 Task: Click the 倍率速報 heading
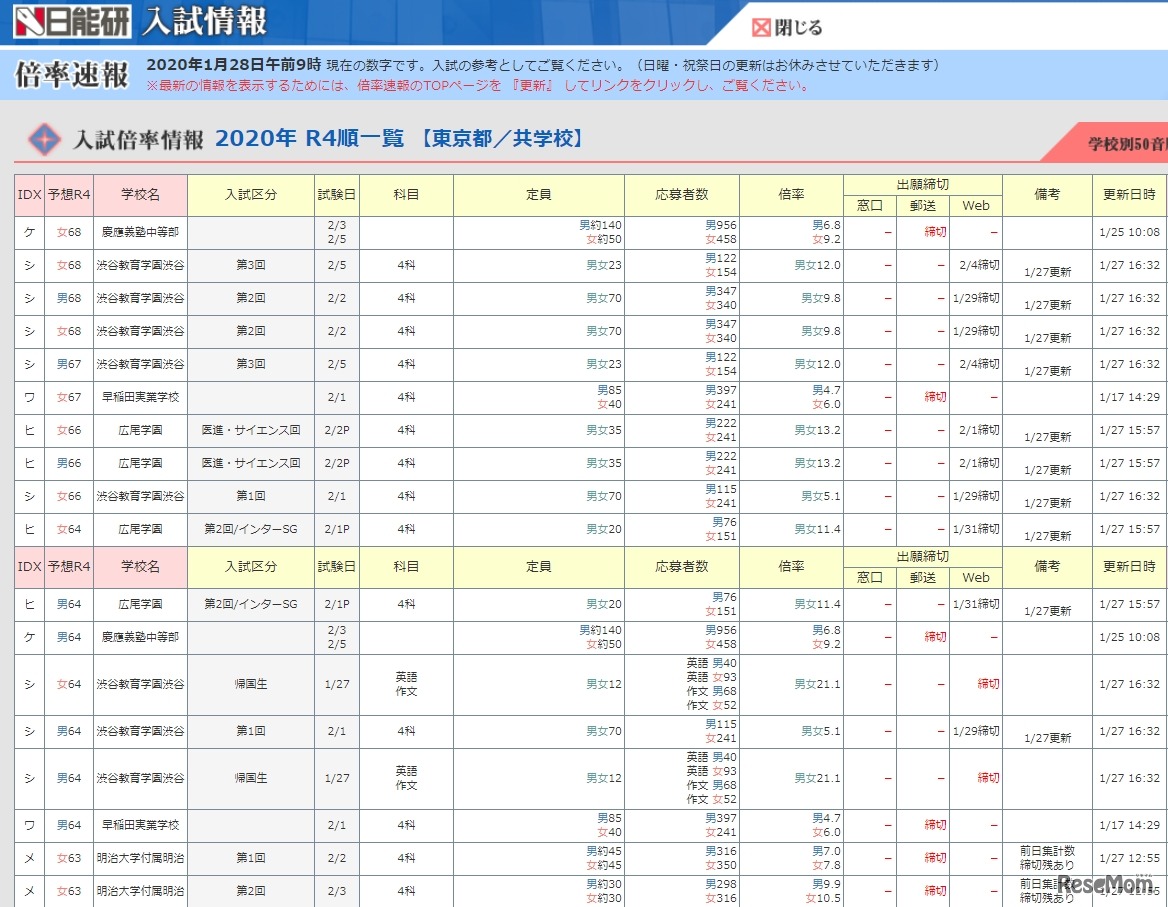pos(72,75)
